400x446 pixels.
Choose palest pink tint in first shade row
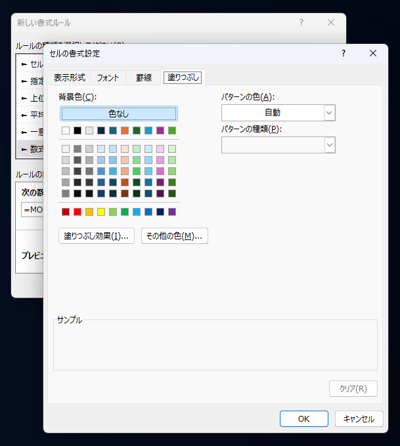[x=160, y=149]
